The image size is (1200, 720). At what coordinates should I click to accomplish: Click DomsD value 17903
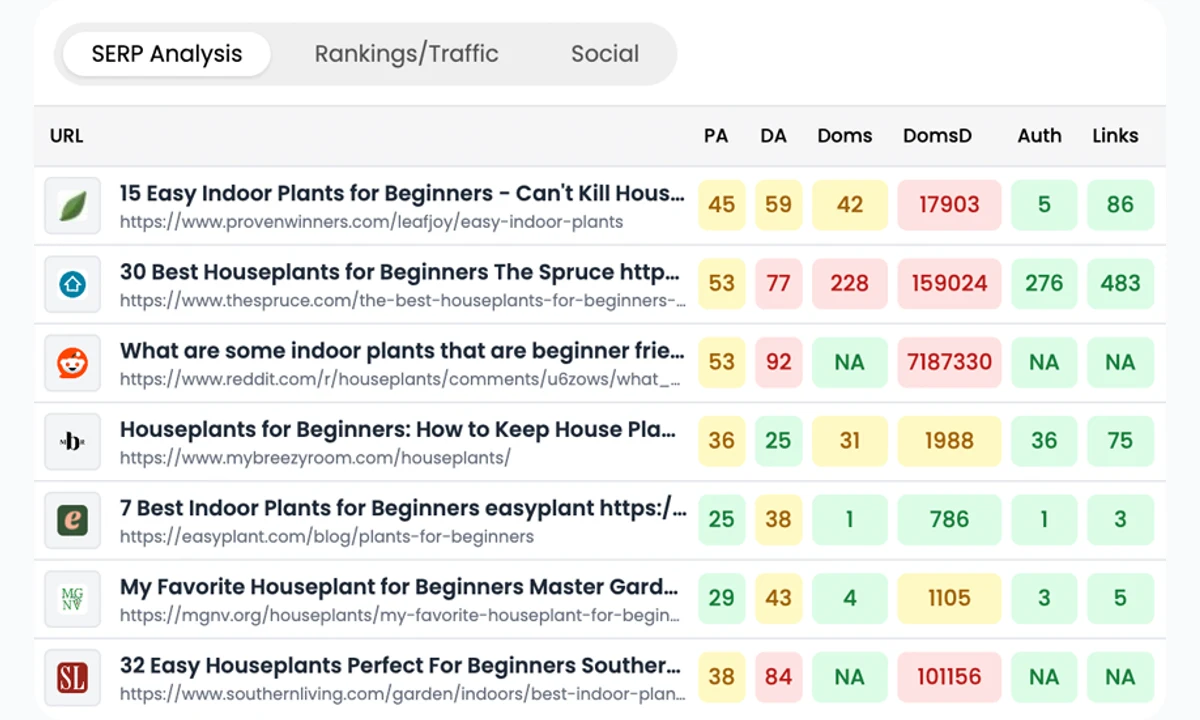point(949,205)
